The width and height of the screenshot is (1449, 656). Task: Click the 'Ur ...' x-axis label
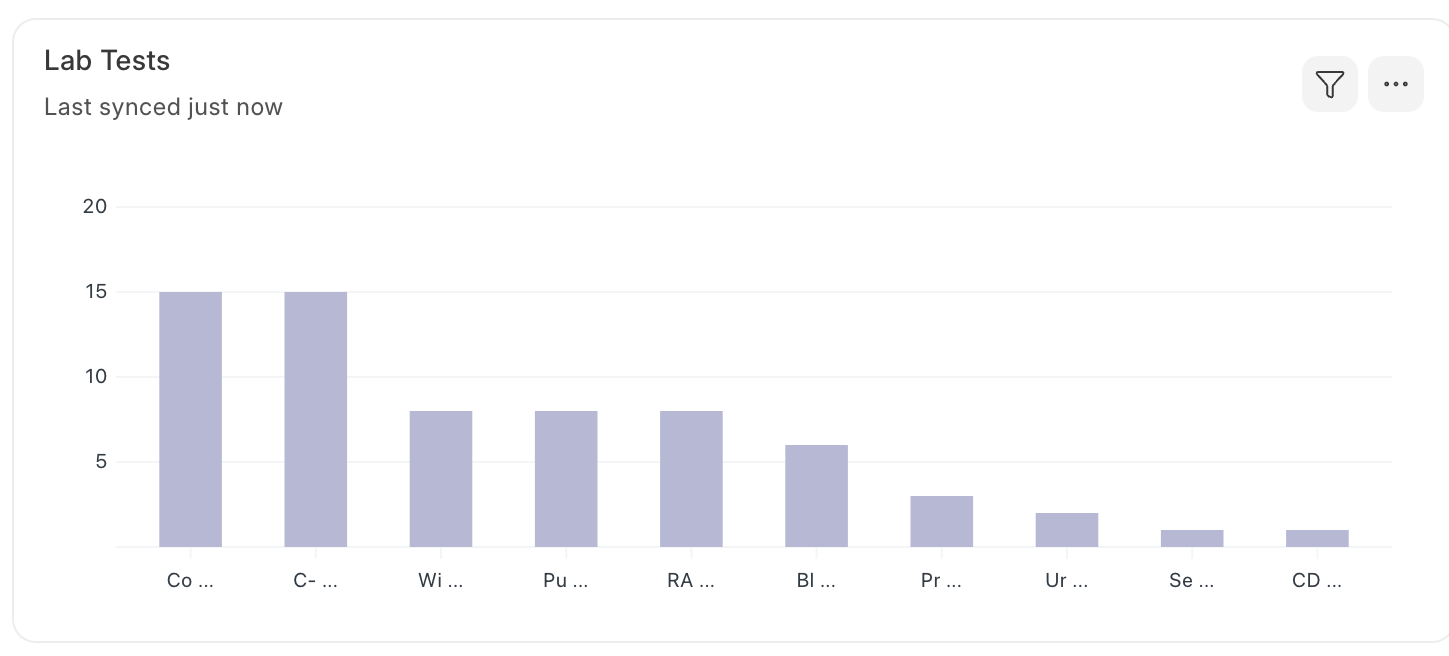(x=1066, y=581)
